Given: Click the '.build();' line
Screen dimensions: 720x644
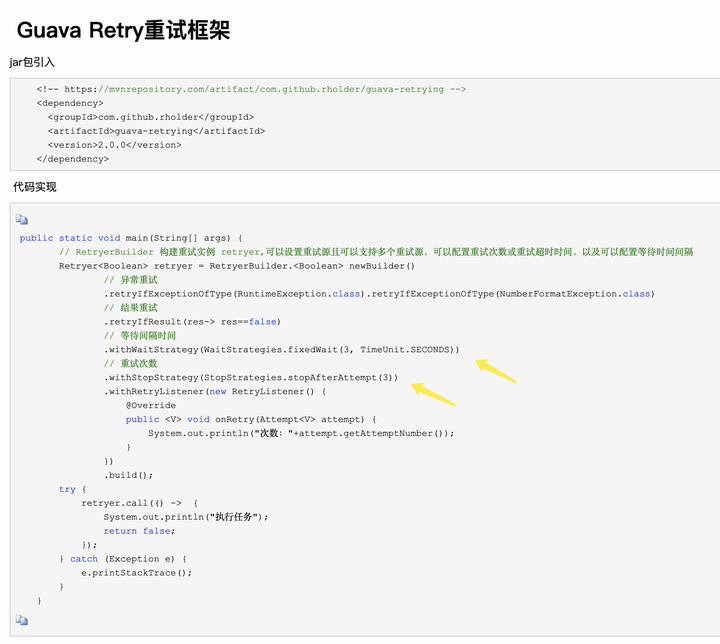Looking at the screenshot, I should [x=128, y=475].
